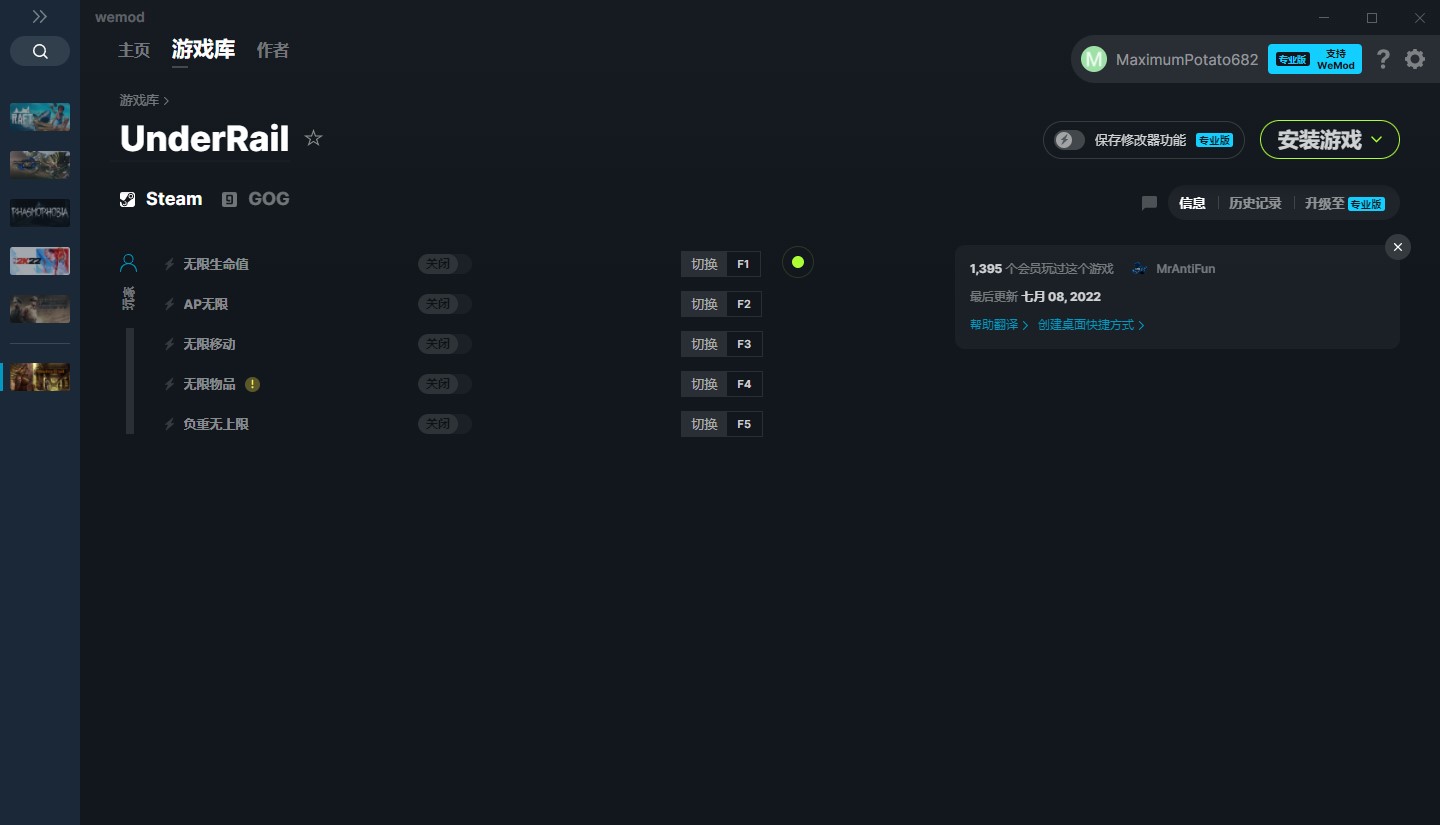Screen dimensions: 1440x825
Task: Click the F3 hotkey box
Action: point(744,344)
